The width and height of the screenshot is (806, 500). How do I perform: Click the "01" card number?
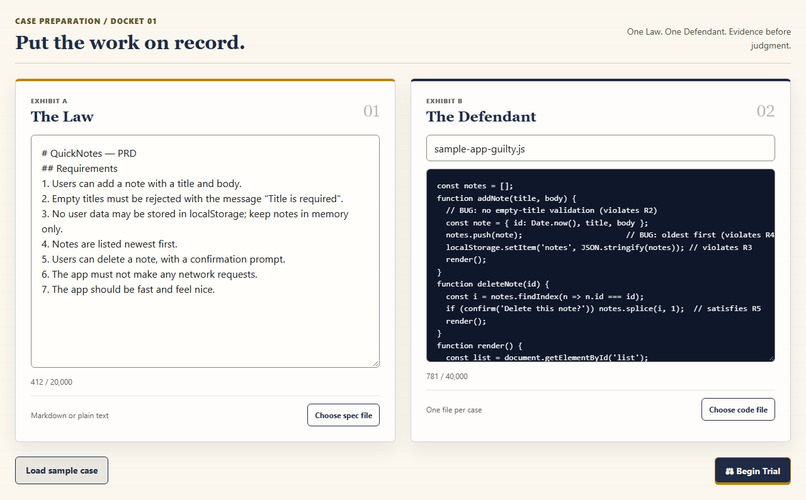[371, 111]
